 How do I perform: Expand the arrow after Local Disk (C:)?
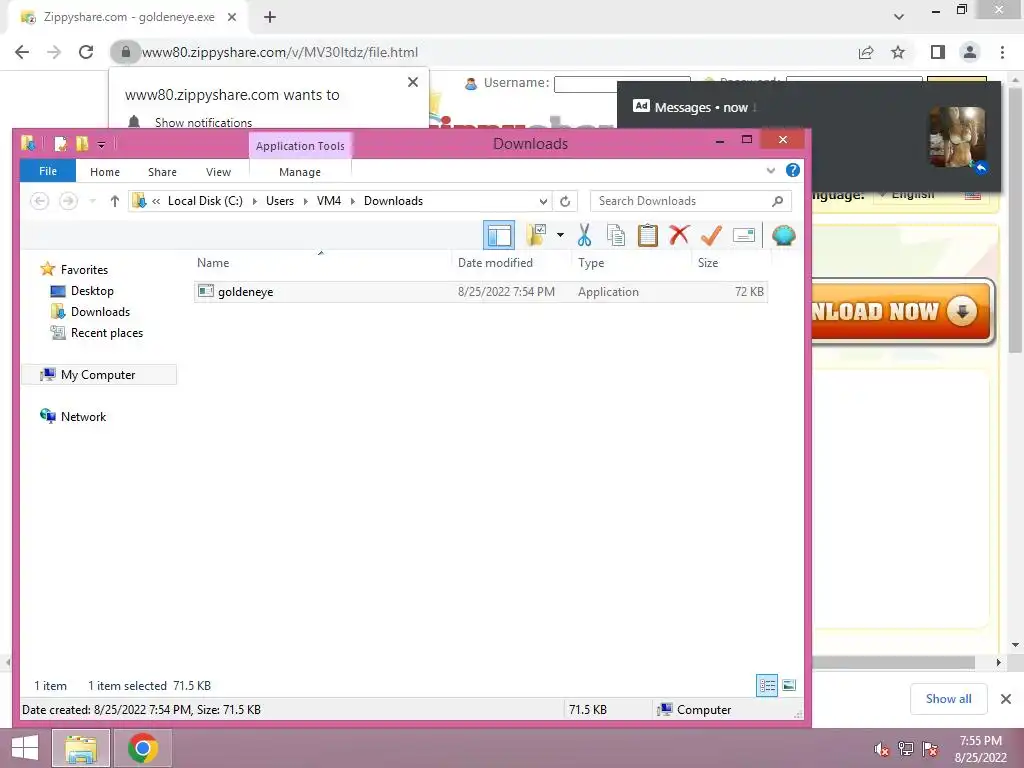point(254,201)
